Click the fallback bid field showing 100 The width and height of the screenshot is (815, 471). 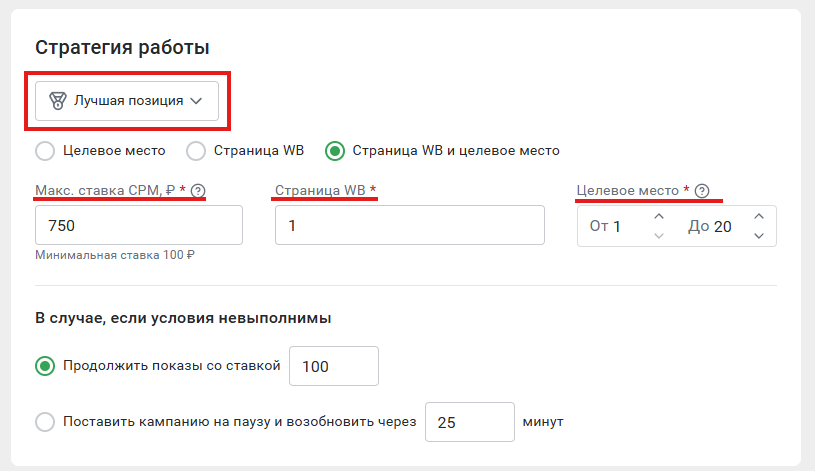pos(334,366)
